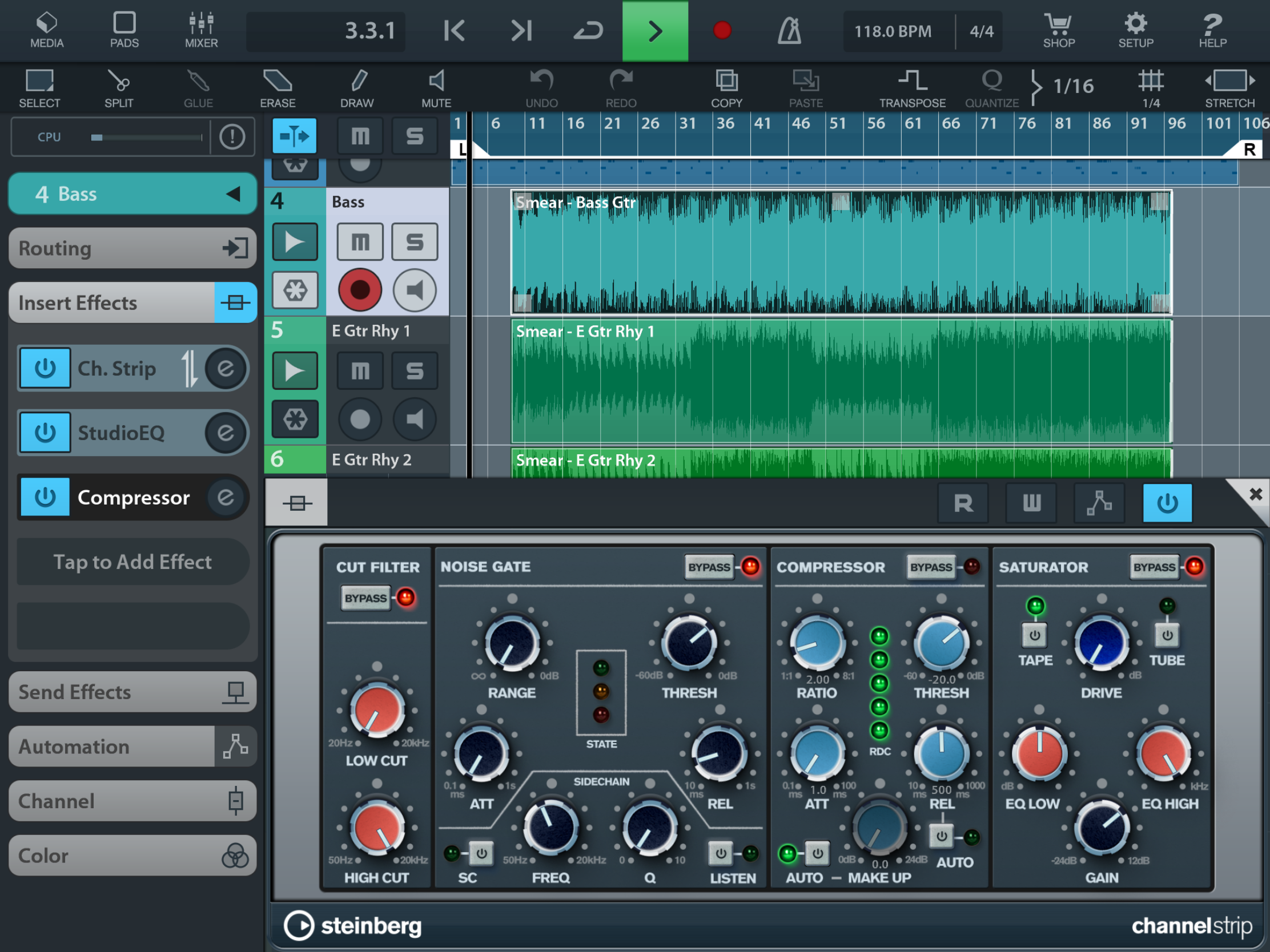The height and width of the screenshot is (952, 1270).
Task: Collapse the 4 Bass inspector header
Action: point(132,194)
